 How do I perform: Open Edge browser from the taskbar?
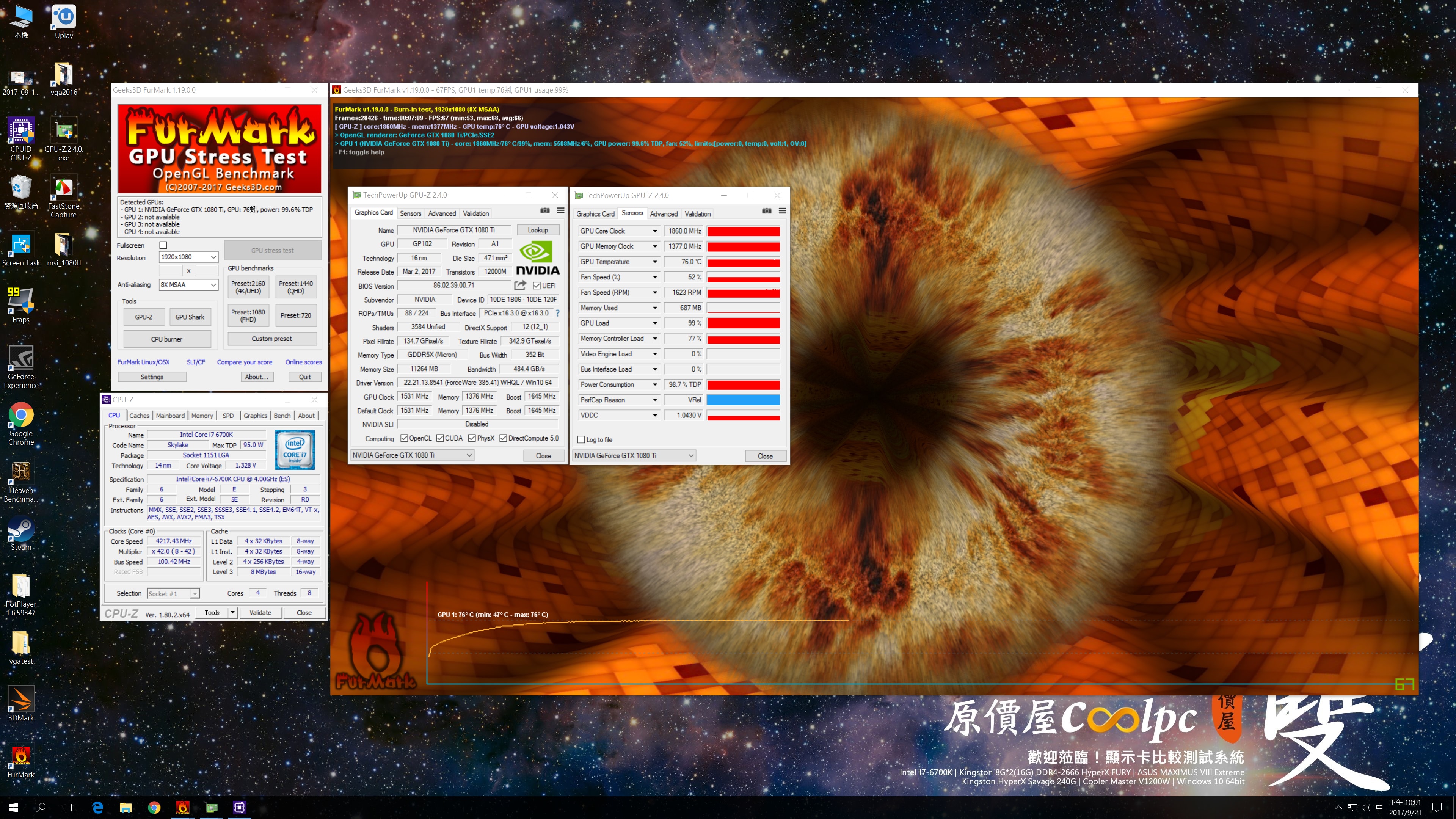(97, 808)
